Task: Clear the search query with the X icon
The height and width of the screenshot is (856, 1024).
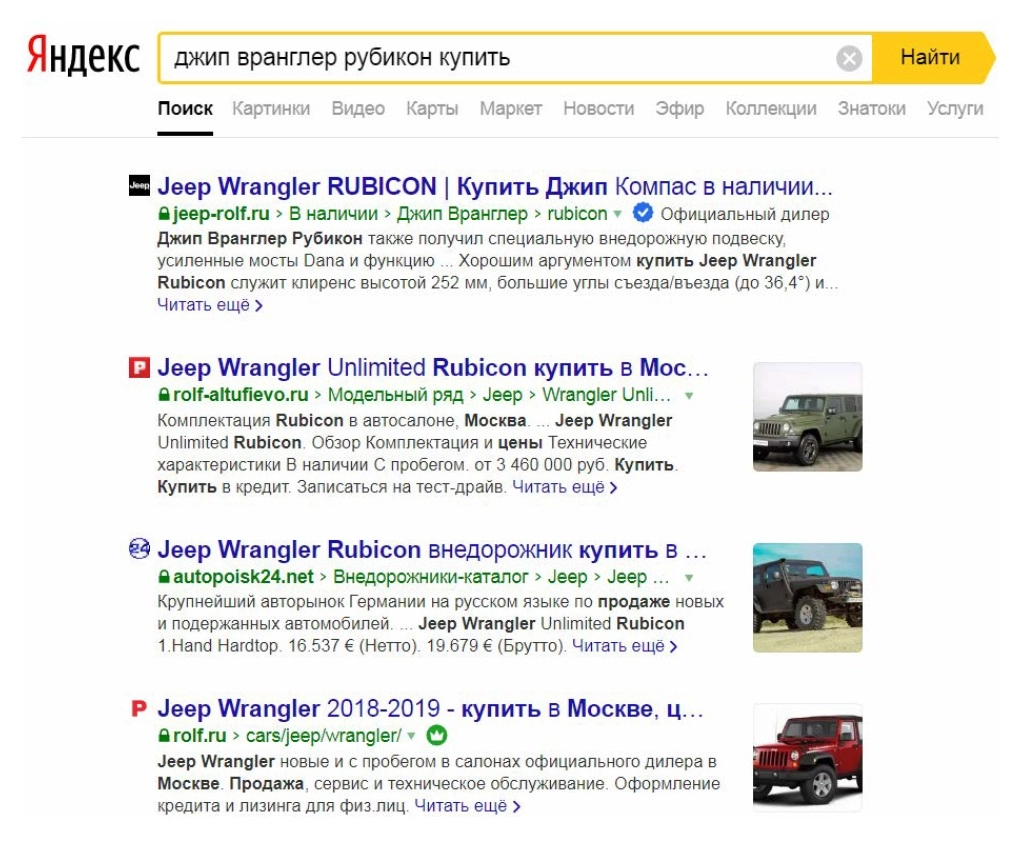Action: pyautogui.click(x=849, y=59)
